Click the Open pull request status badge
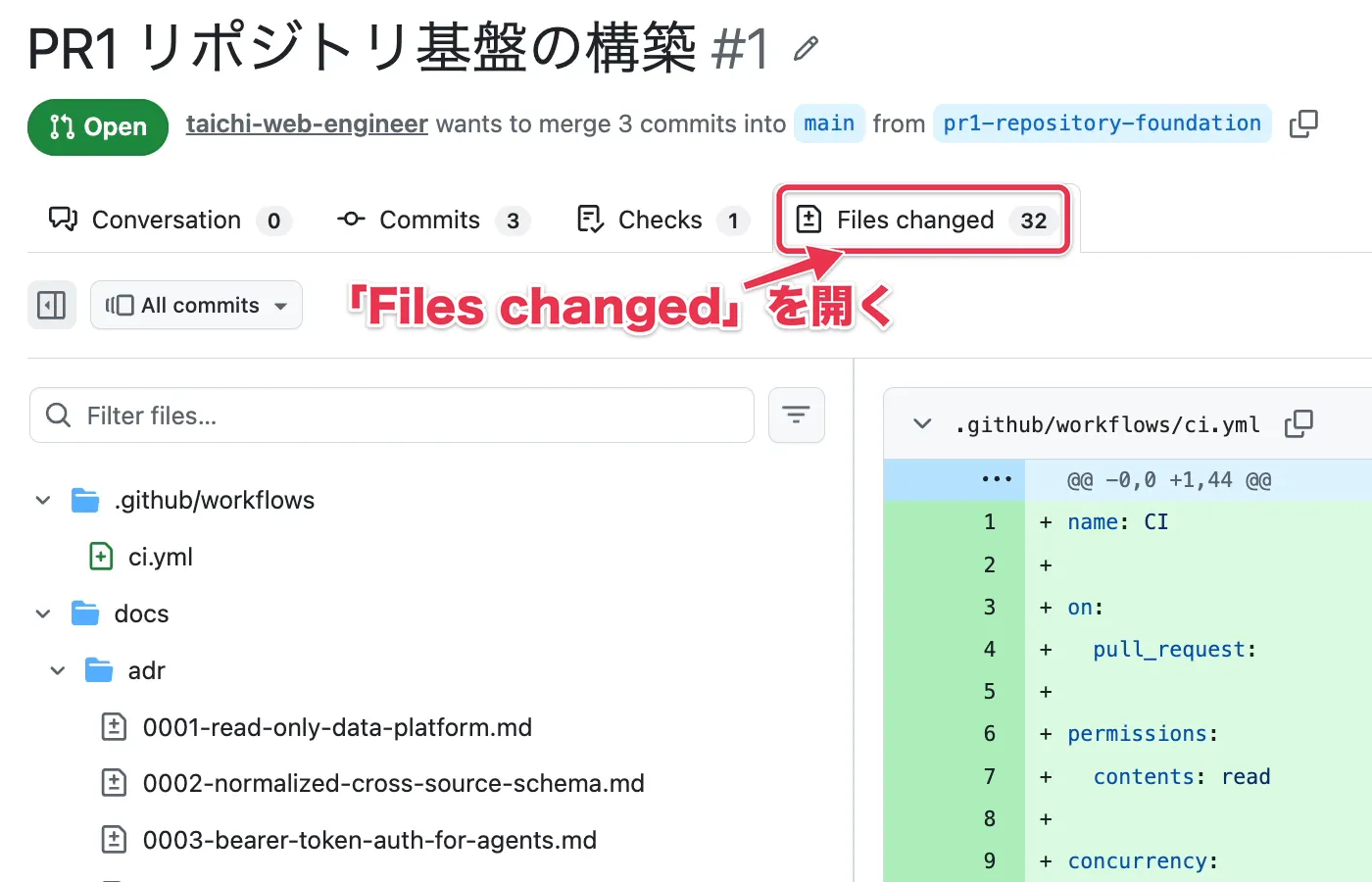 pos(98,127)
